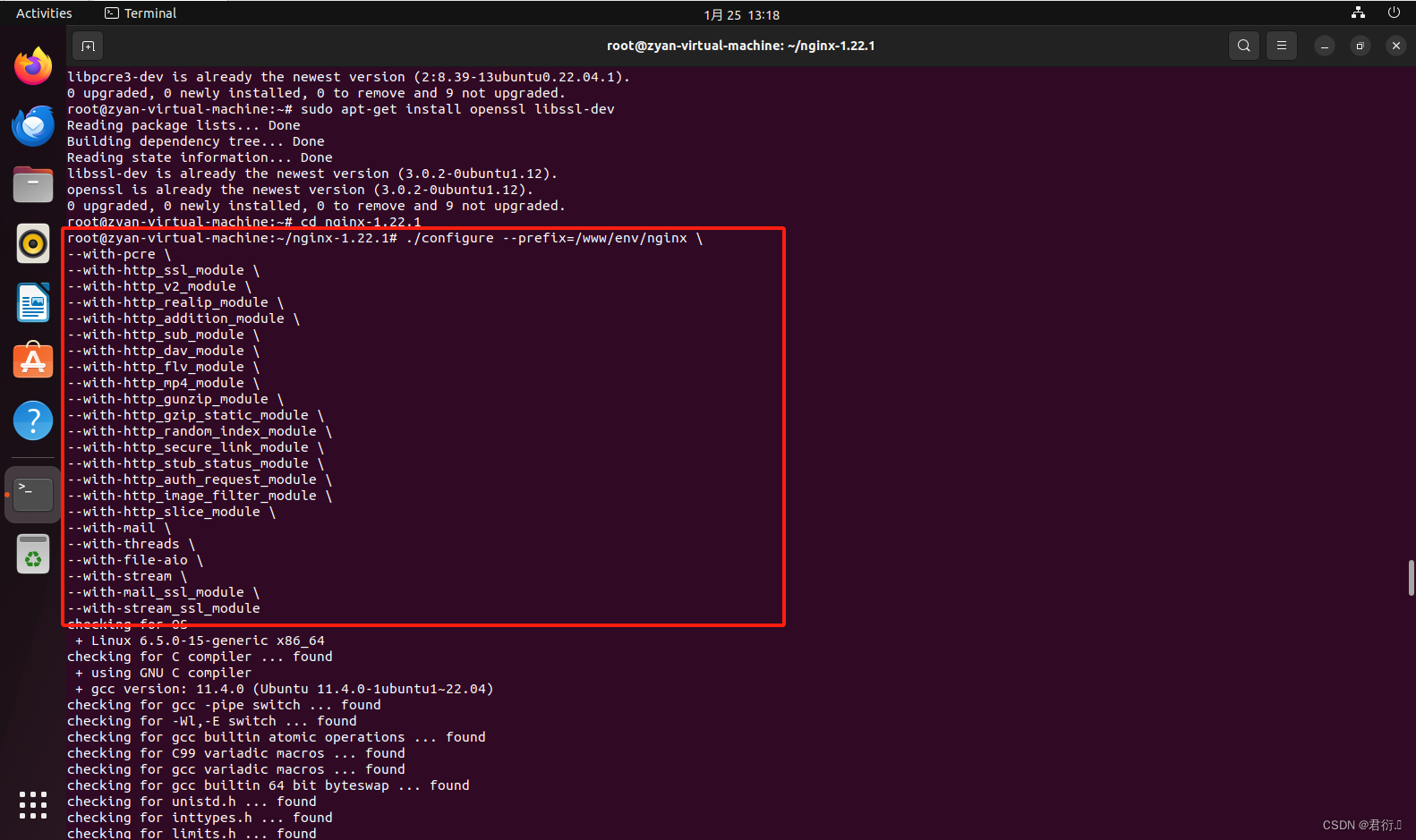Click the --with-http_realip_module line

175,302
